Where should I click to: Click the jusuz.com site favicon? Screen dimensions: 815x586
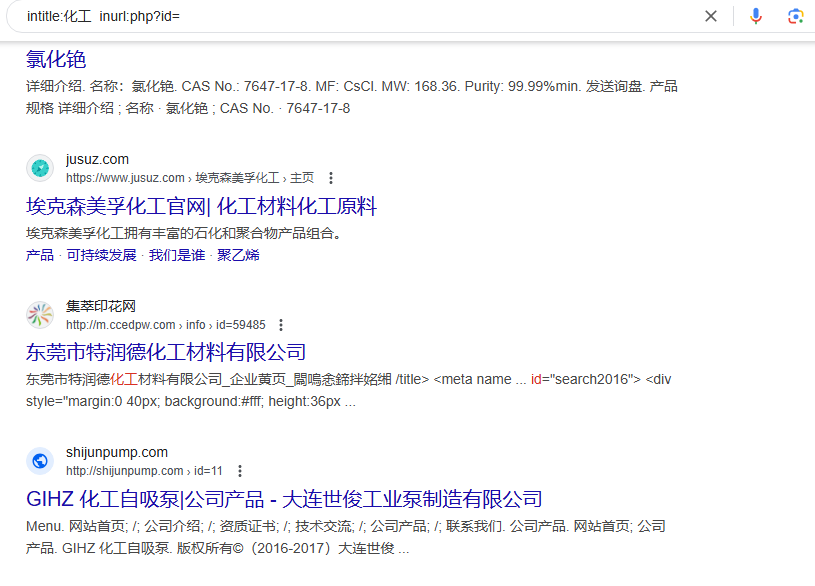(40, 168)
